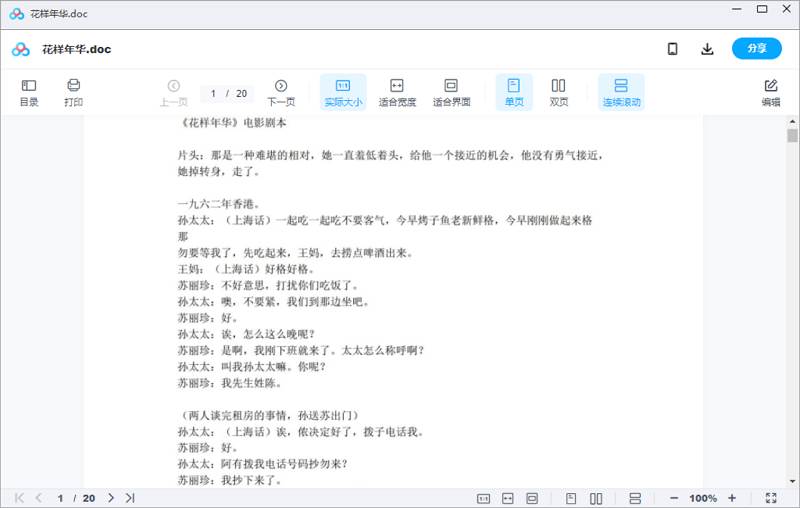800x508 pixels.
Task: Switch to 双页 double-page view
Action: click(559, 93)
